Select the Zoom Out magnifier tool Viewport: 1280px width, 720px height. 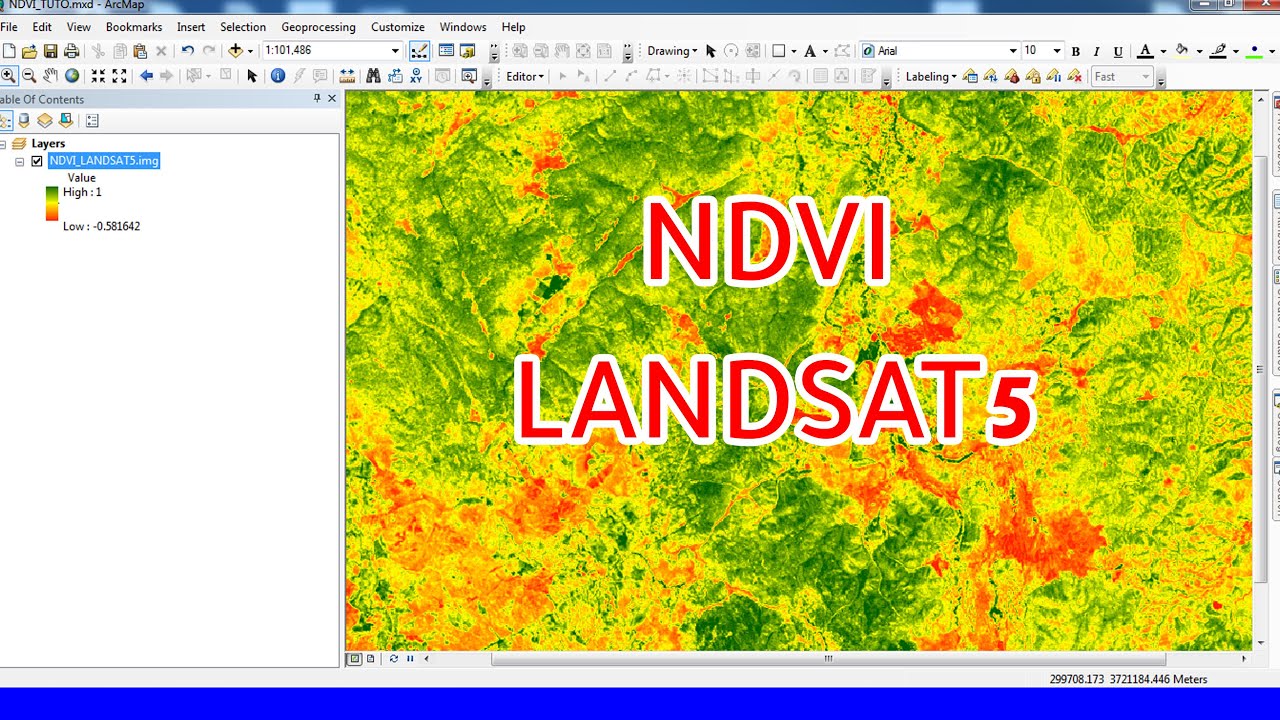coord(29,76)
